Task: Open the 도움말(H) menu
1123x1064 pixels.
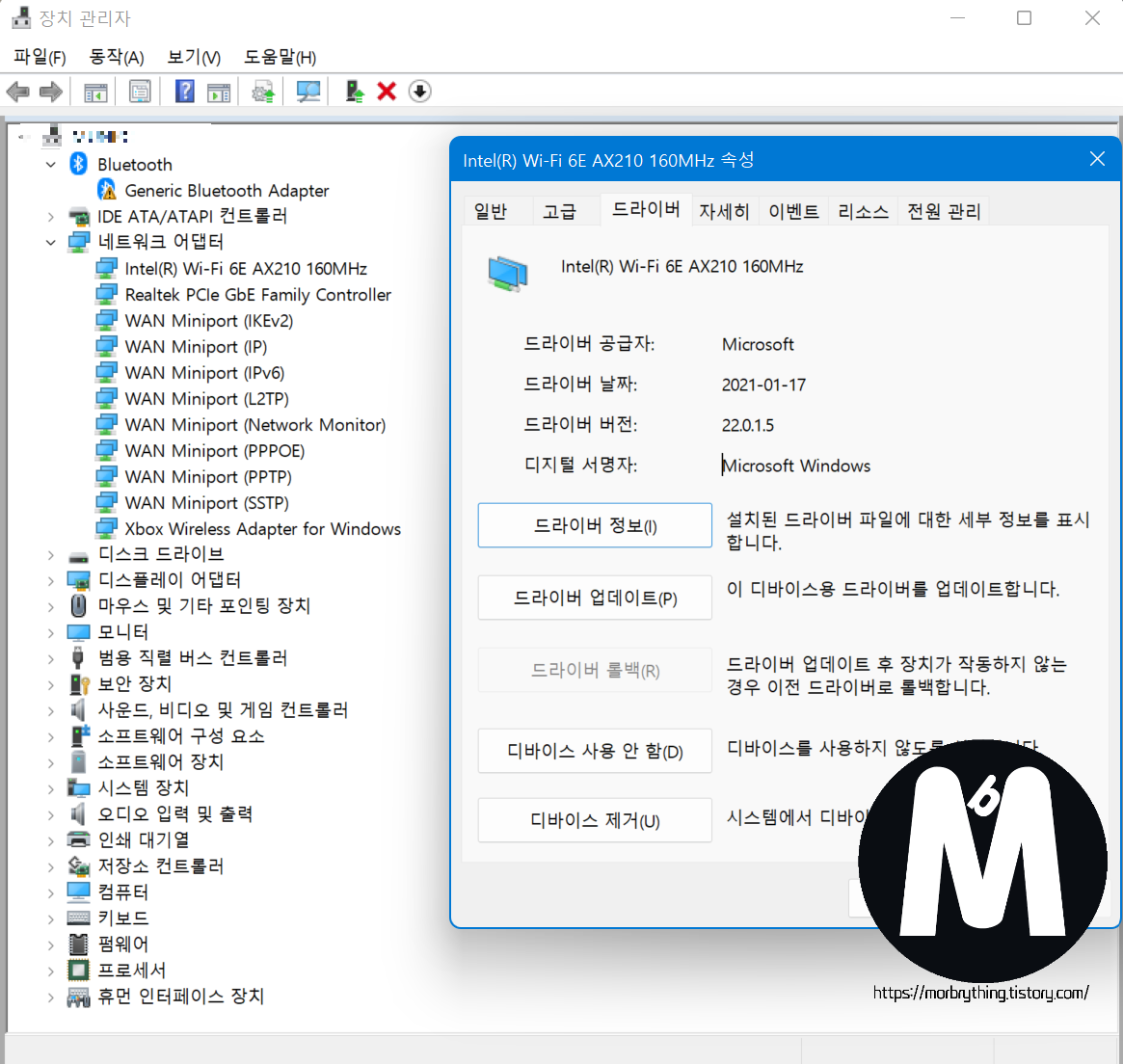Action: (281, 57)
